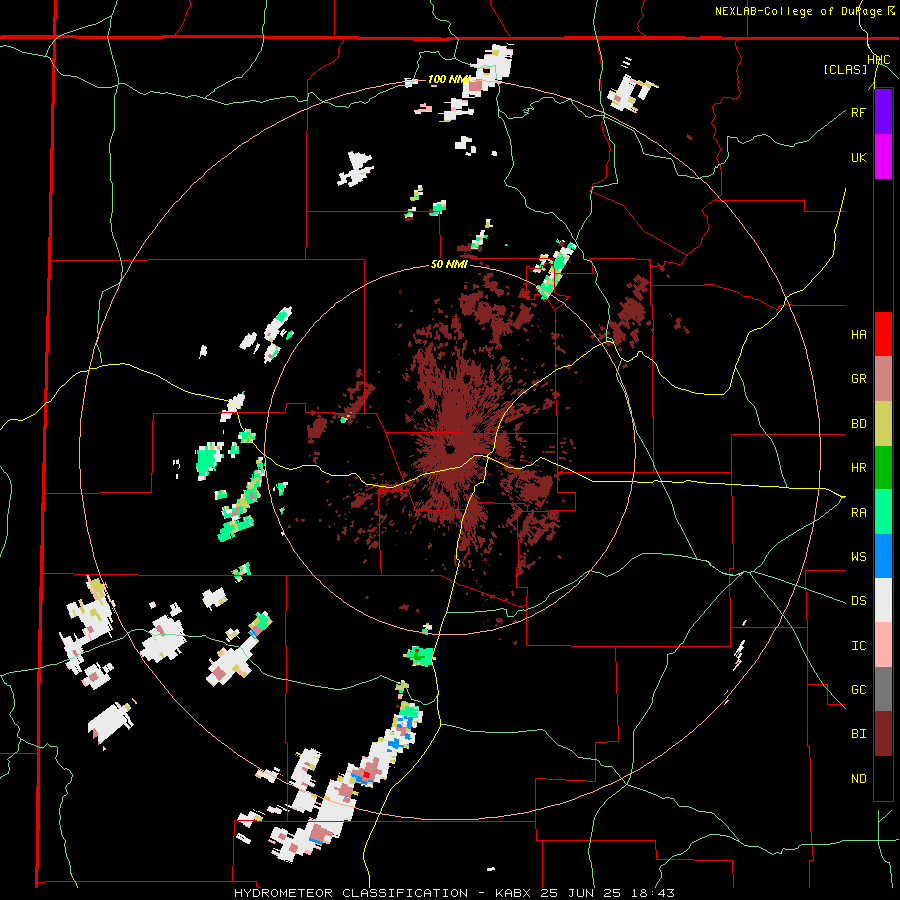This screenshot has height=900, width=900.
Task: Click the "WS" legend label
Action: (858, 557)
